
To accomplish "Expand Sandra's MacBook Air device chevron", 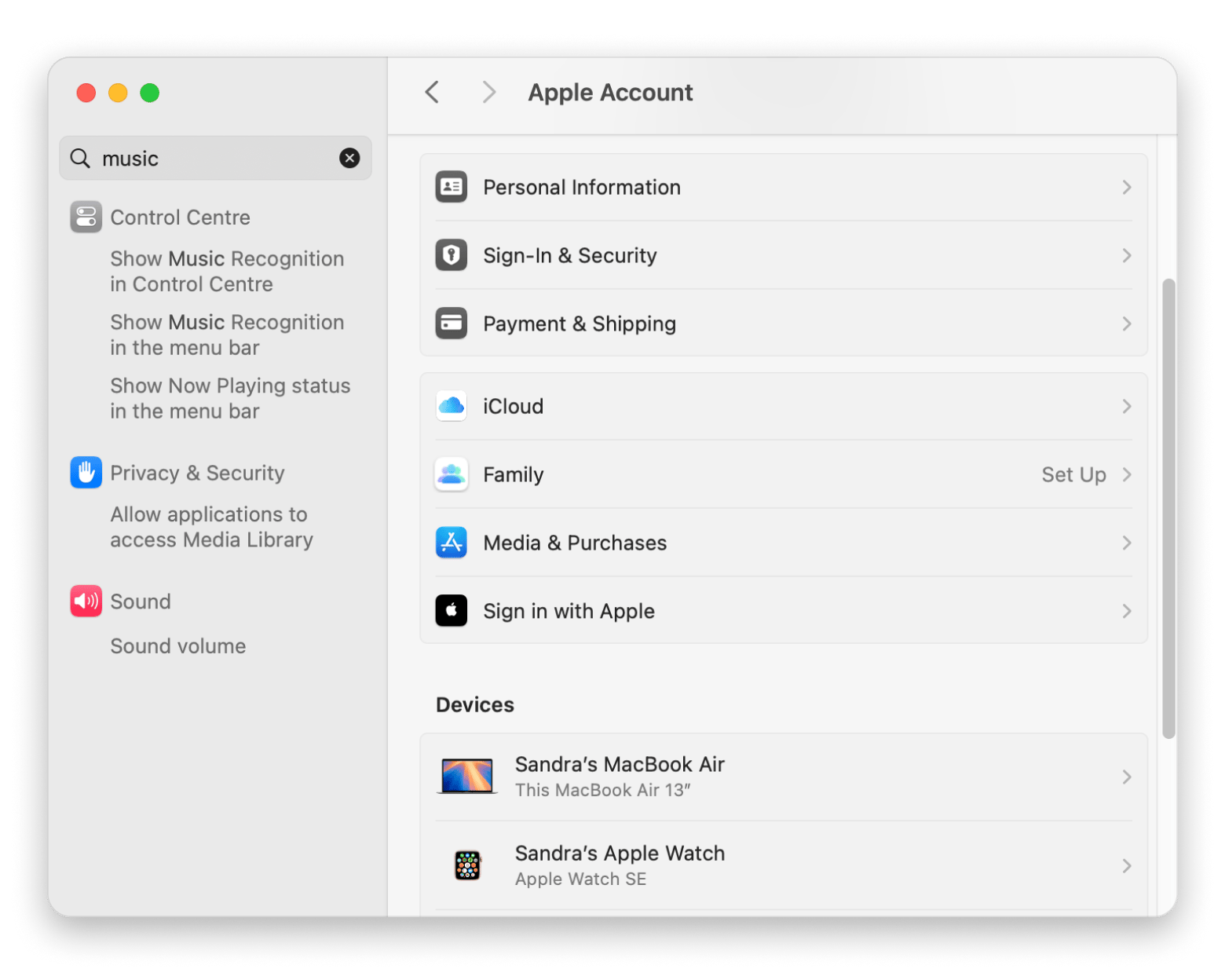I will 1126,777.
